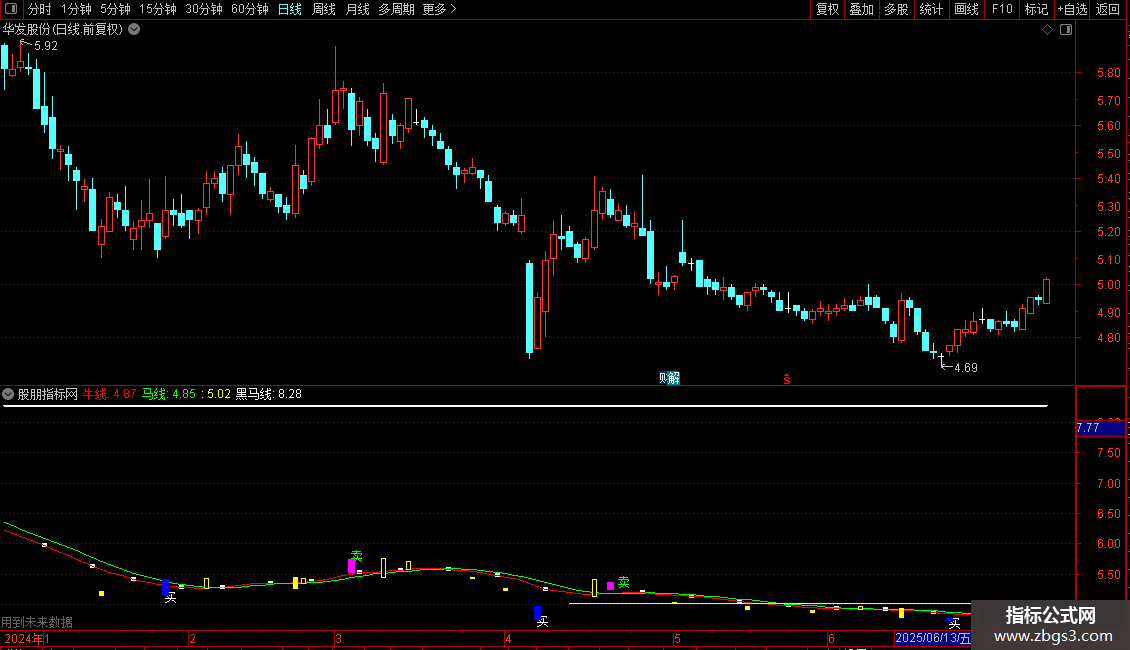Select the 5分钟 period tab
Viewport: 1130px width, 650px height.
115,9
